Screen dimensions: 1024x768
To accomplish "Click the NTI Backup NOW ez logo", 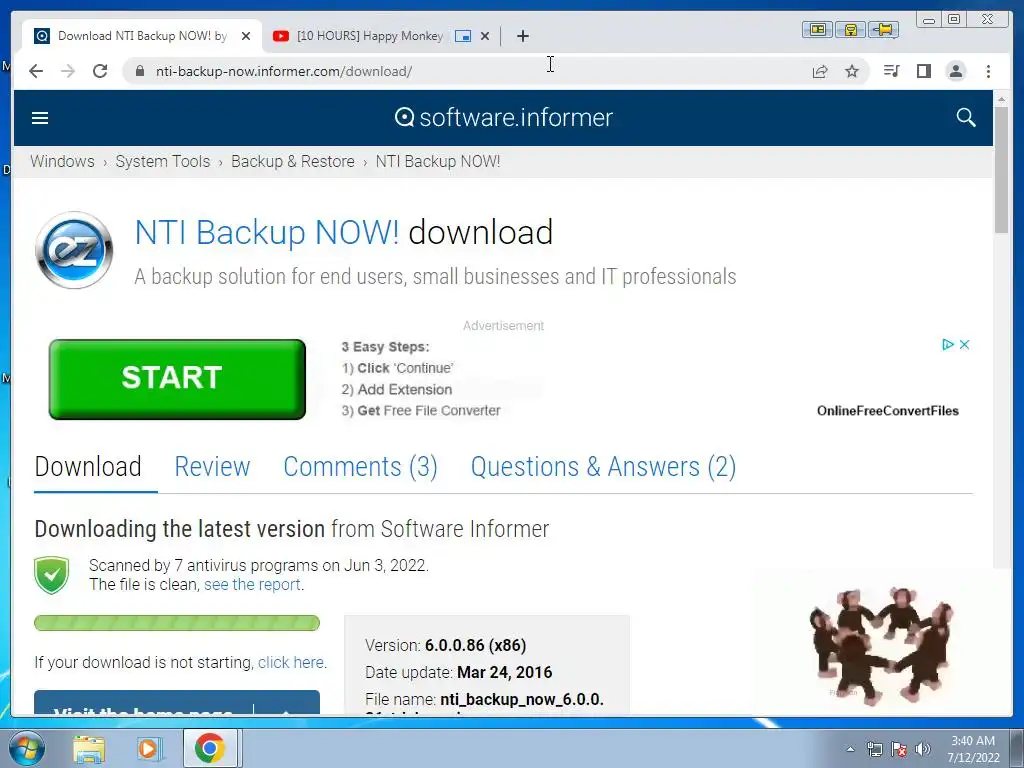I will 74,250.
